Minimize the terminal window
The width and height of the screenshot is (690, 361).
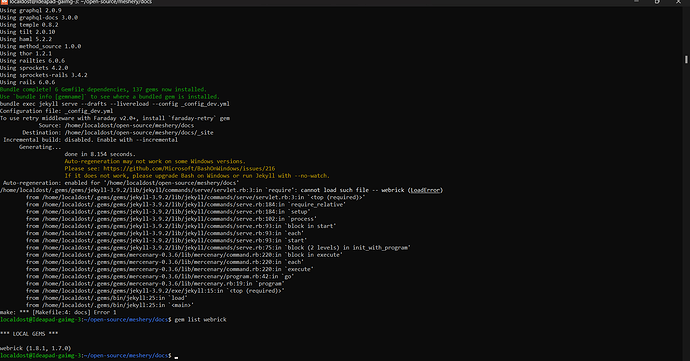point(636,2)
